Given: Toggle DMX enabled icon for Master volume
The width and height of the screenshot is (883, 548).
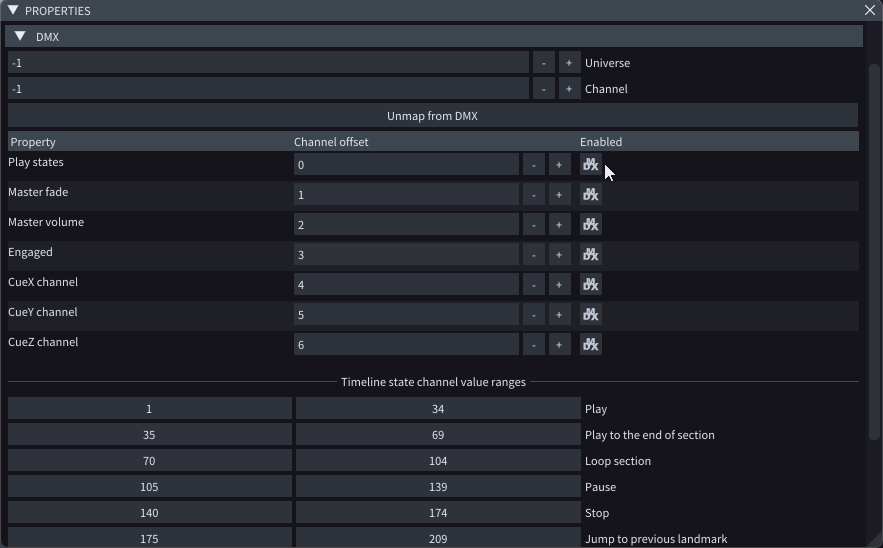Looking at the screenshot, I should (x=590, y=225).
